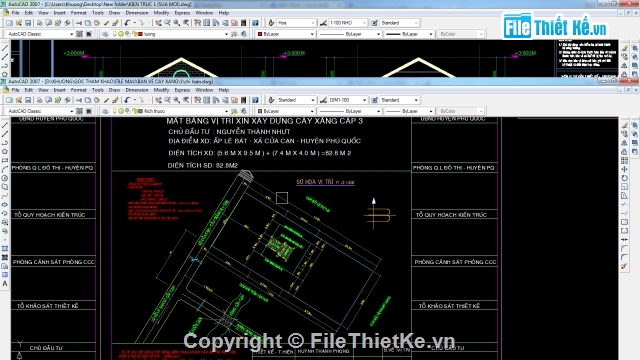Click Move tool in Tu bi loan modify toolbar

click(x=624, y=169)
